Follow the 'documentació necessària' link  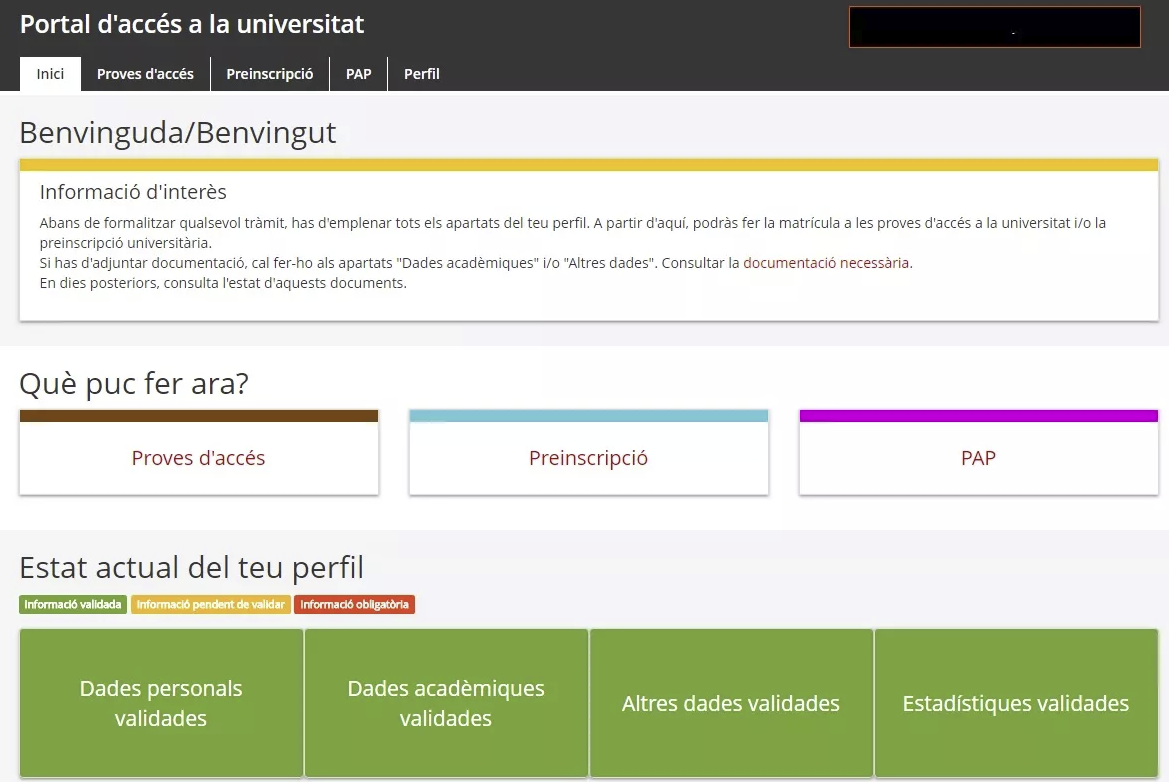pyautogui.click(x=826, y=263)
